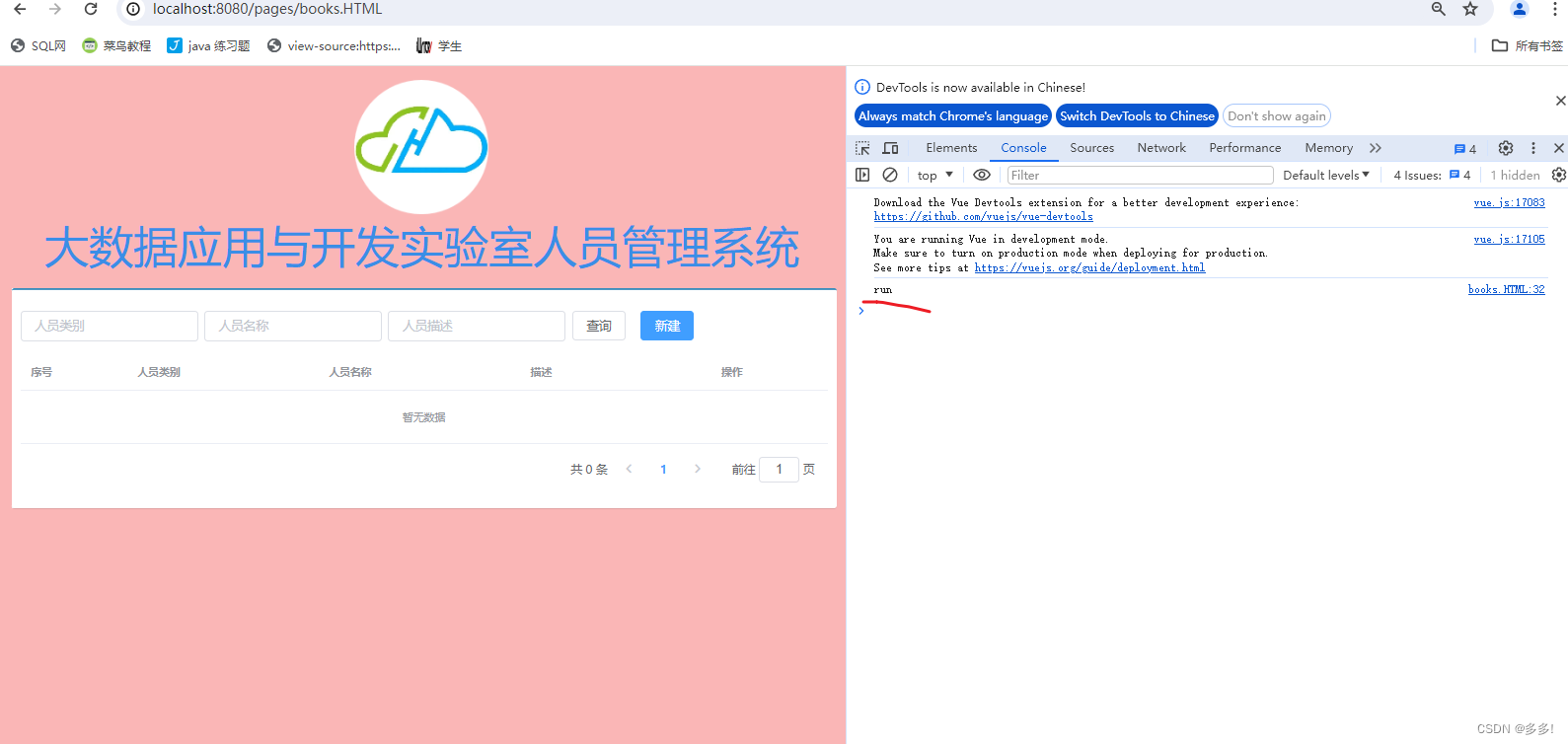Toggle the device toolbar
Screen dimensions: 1568x744
(890, 148)
